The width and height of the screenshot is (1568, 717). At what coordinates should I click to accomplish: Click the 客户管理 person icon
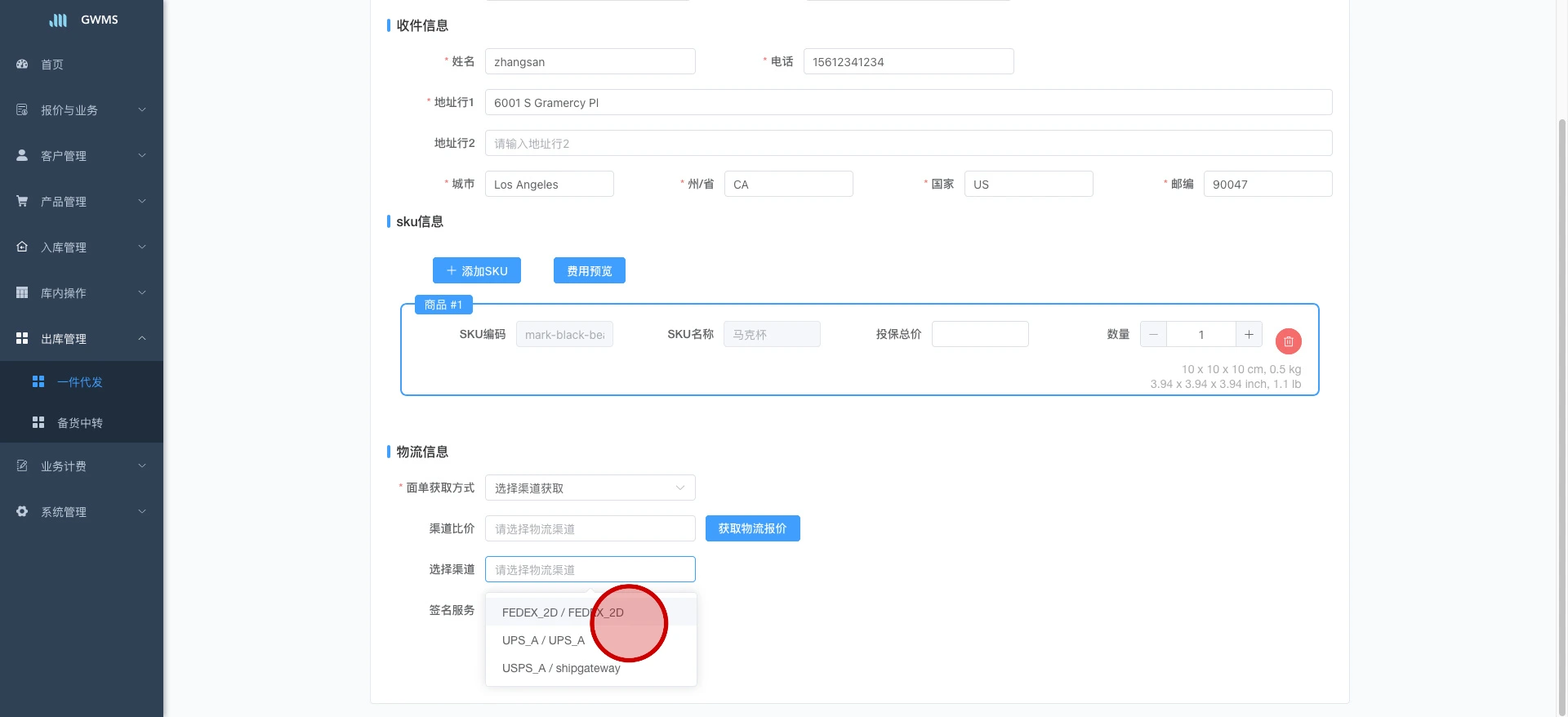coord(22,155)
